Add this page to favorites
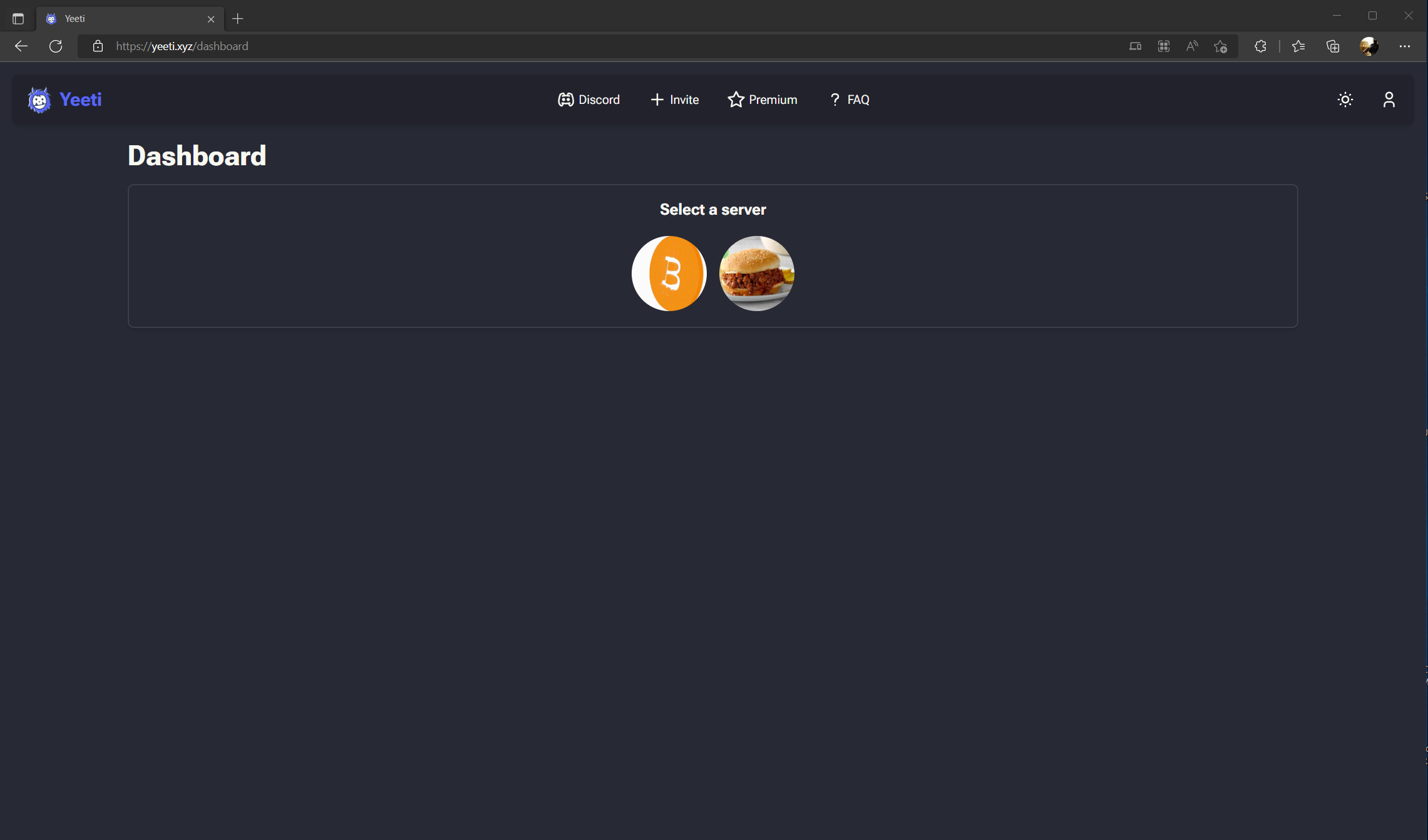Image resolution: width=1428 pixels, height=840 pixels. point(1220,46)
